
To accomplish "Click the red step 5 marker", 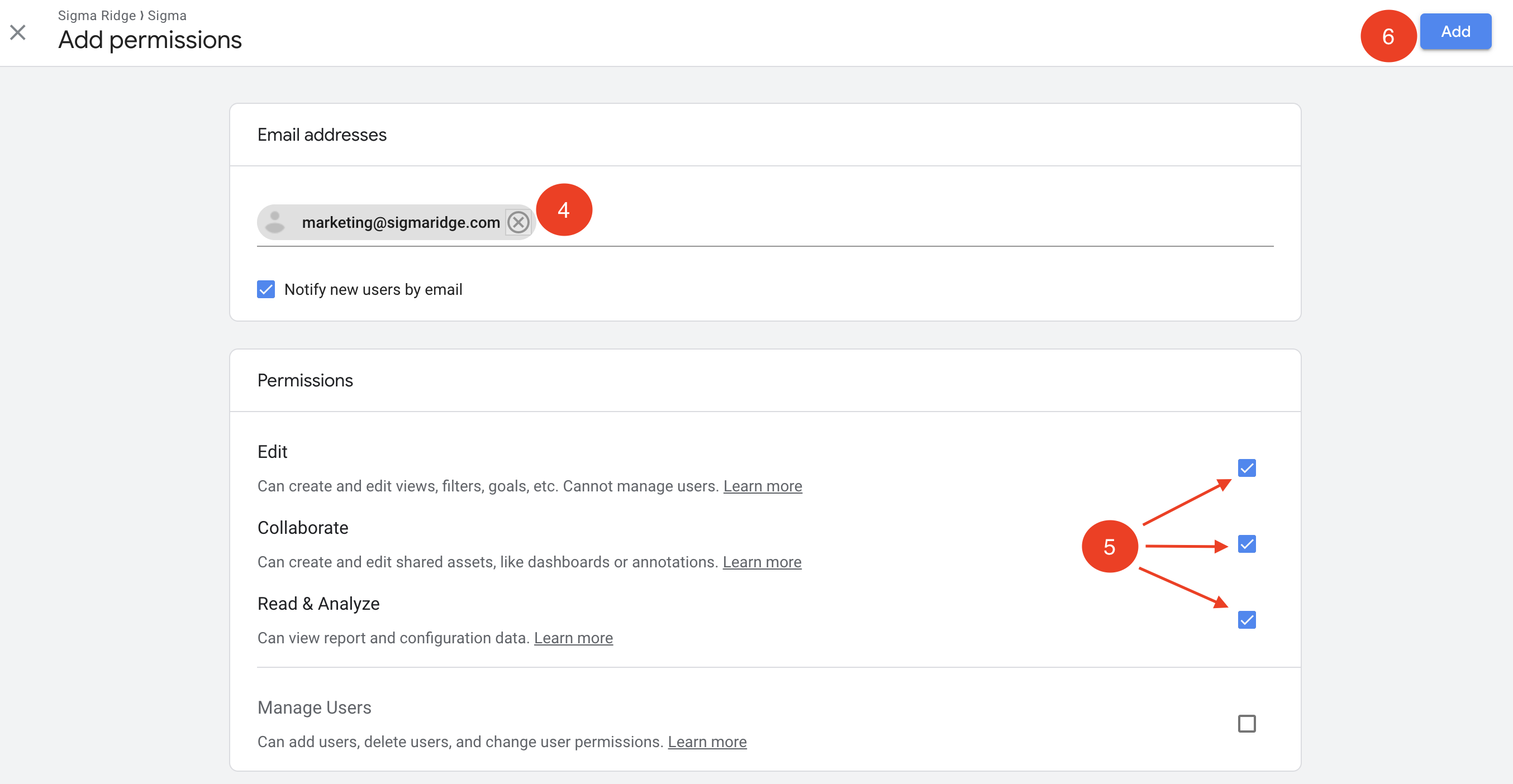I will click(x=1109, y=546).
